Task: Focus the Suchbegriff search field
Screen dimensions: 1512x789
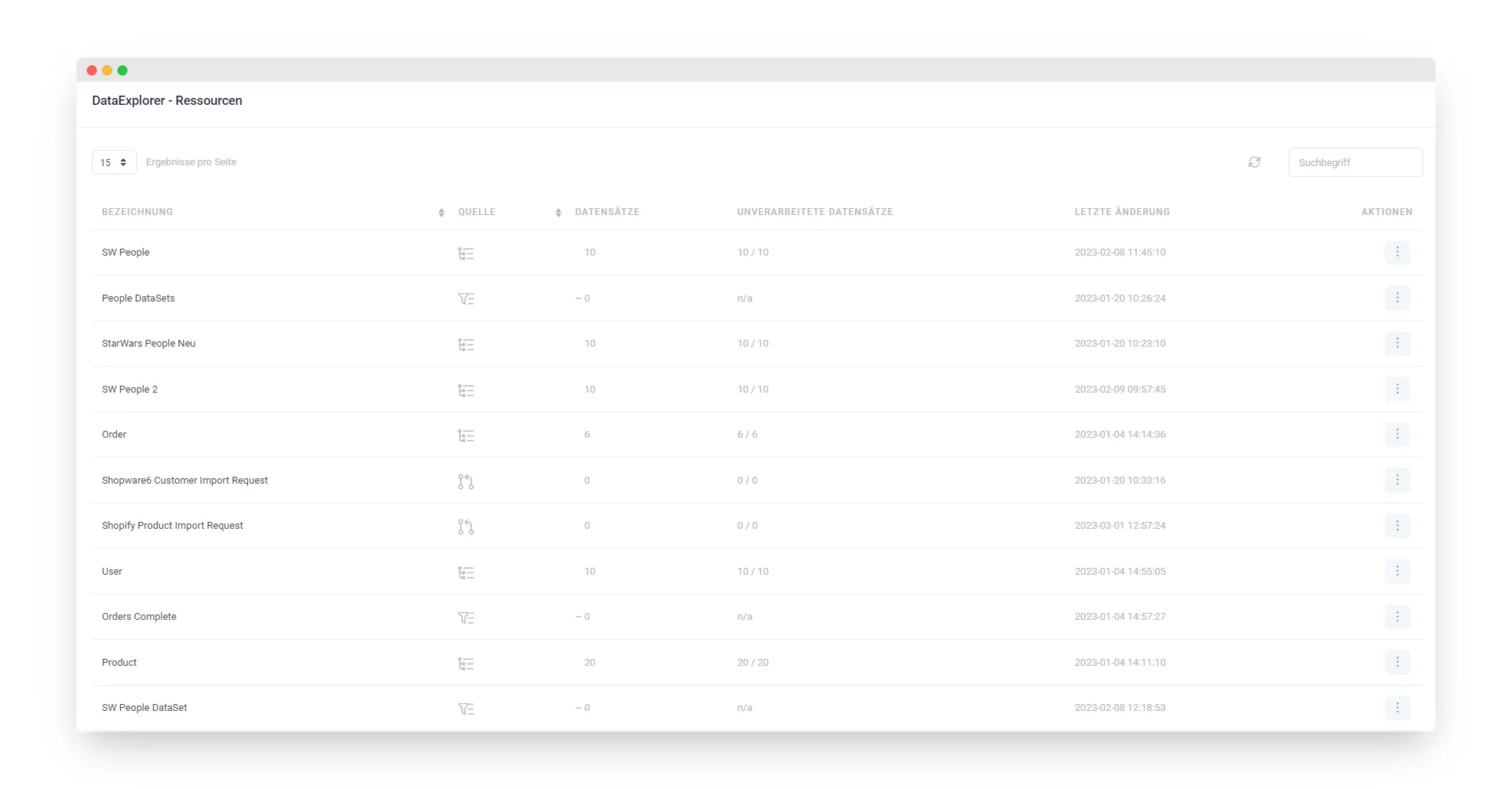Action: (x=1355, y=162)
